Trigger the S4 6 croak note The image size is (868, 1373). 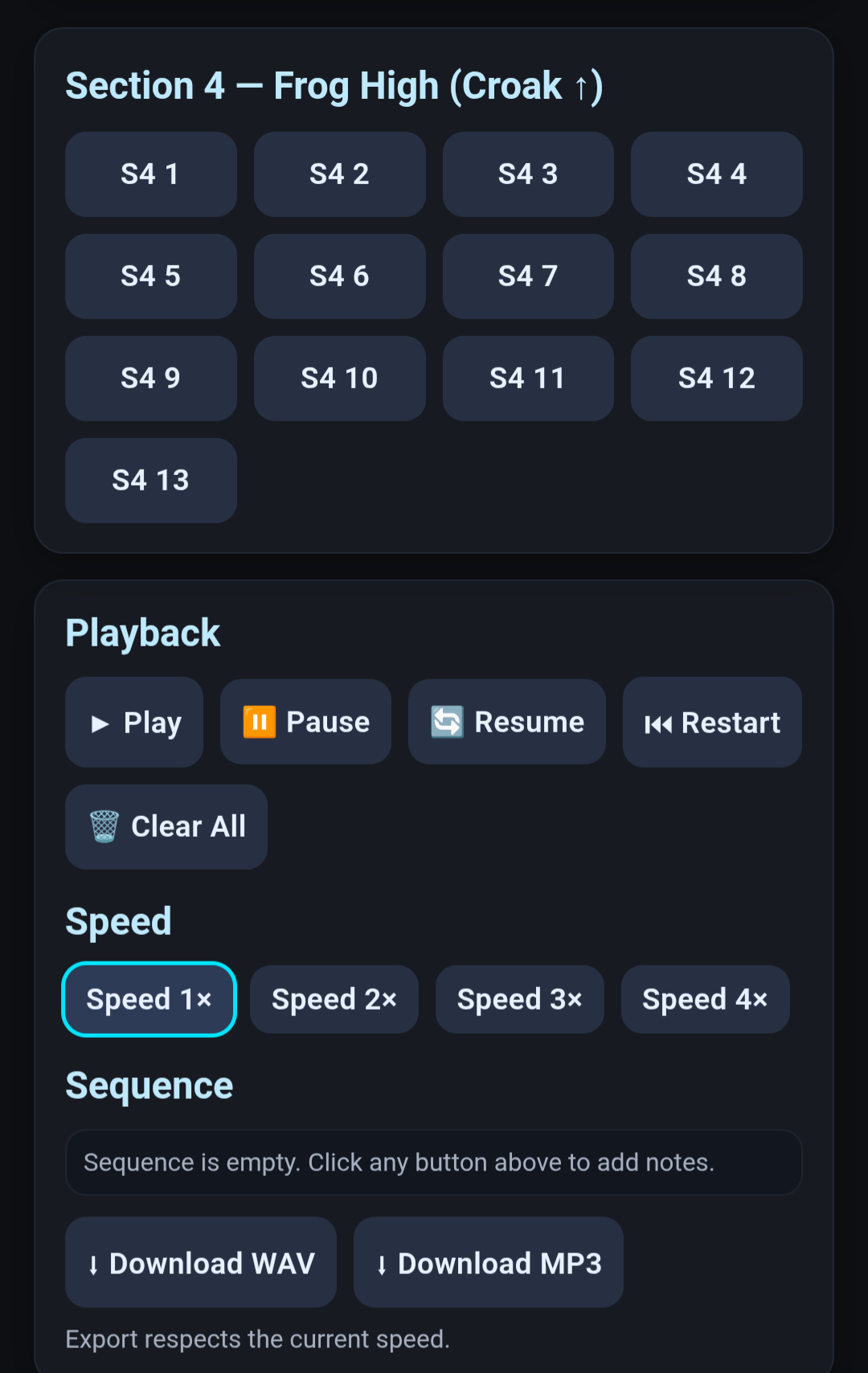(340, 277)
